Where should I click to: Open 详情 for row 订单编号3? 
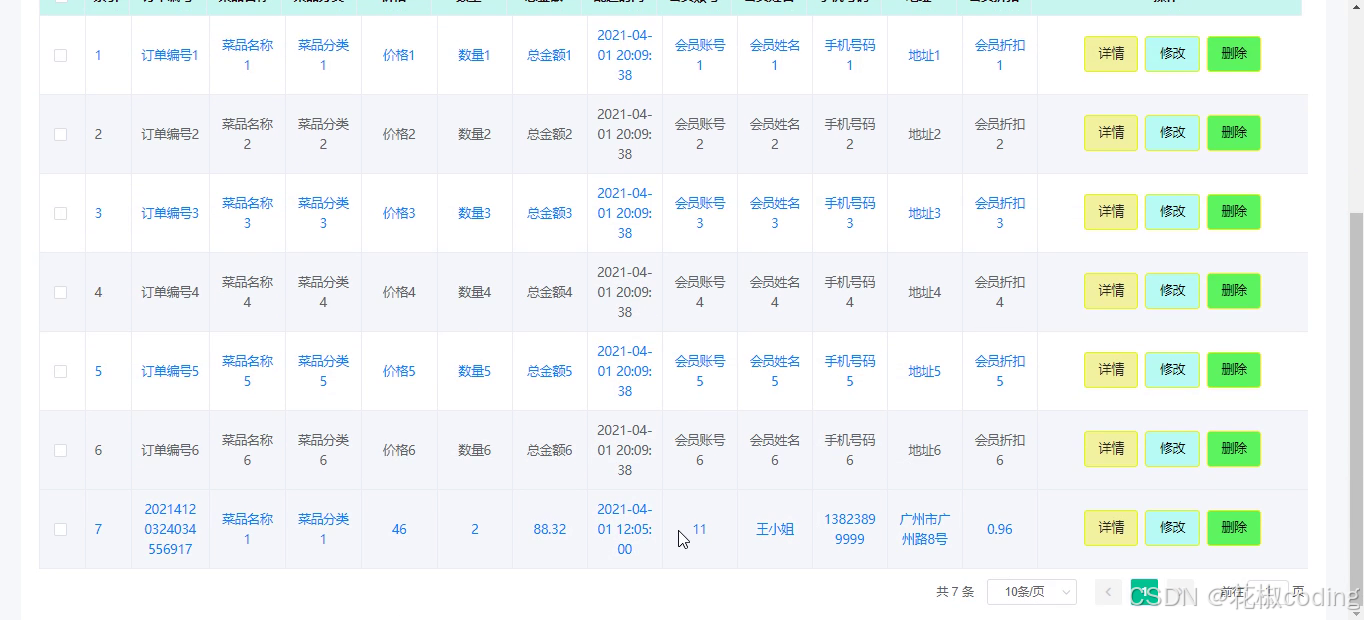[x=1111, y=212]
